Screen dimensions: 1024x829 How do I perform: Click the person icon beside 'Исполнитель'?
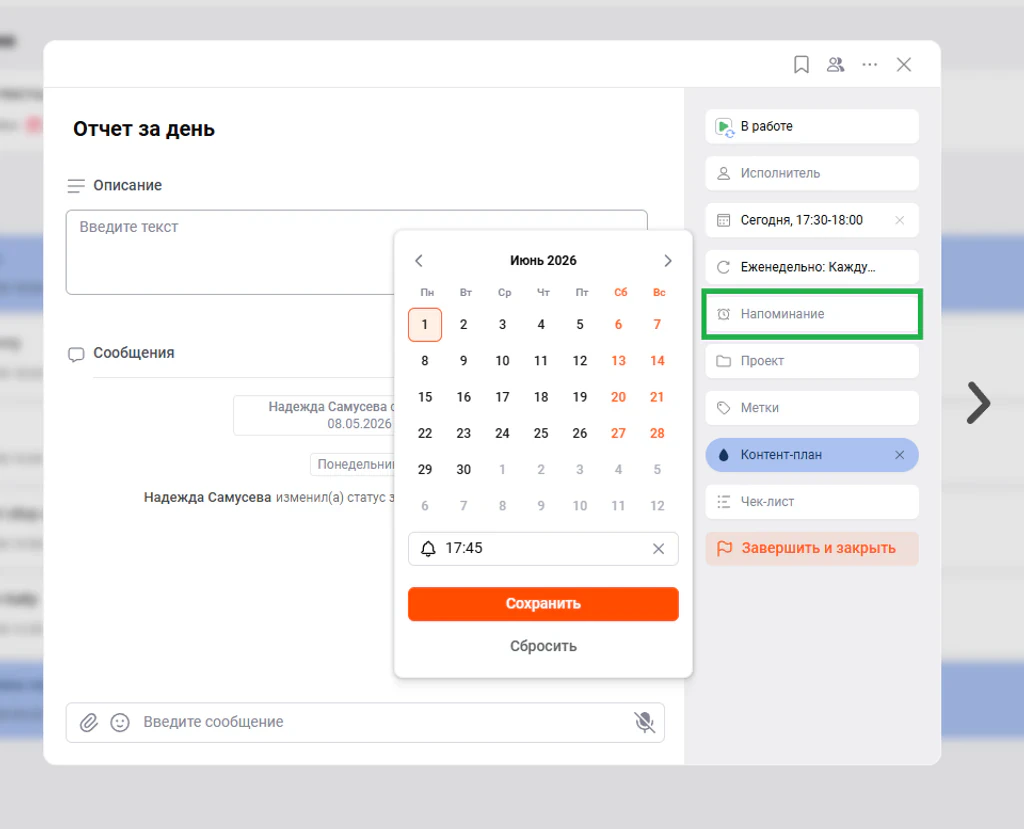point(724,173)
